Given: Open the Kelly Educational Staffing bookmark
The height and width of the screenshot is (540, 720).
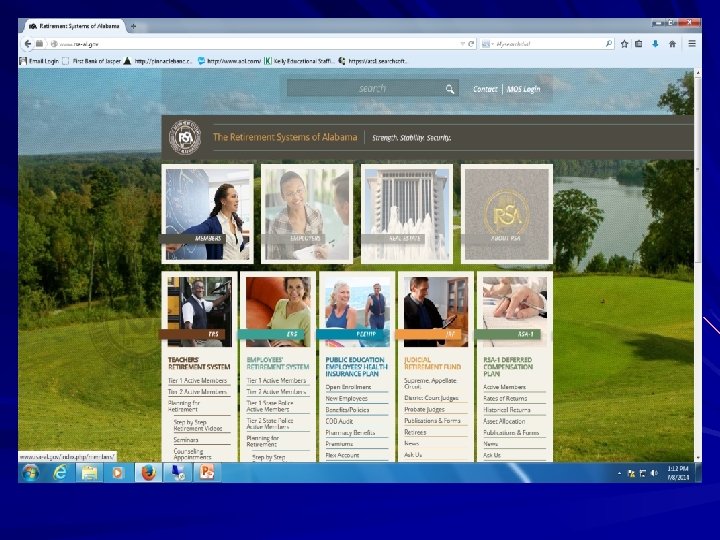Looking at the screenshot, I should [298, 61].
